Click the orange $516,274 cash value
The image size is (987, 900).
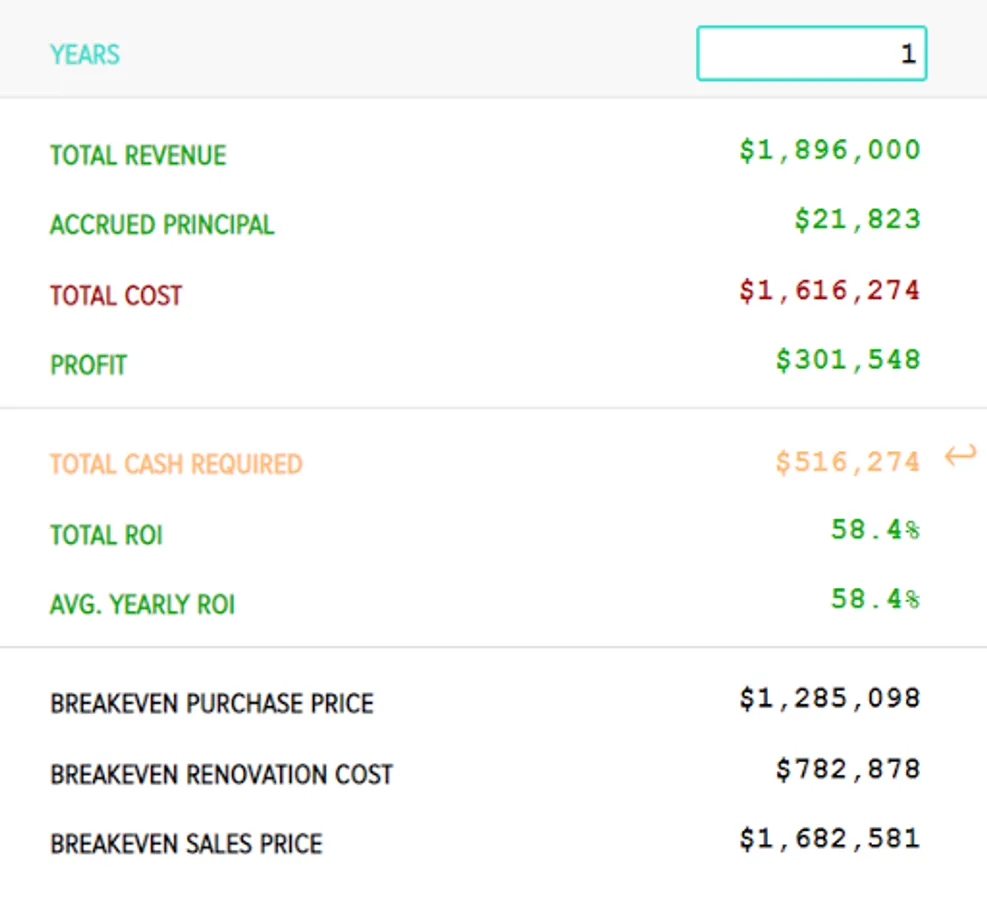(x=847, y=462)
